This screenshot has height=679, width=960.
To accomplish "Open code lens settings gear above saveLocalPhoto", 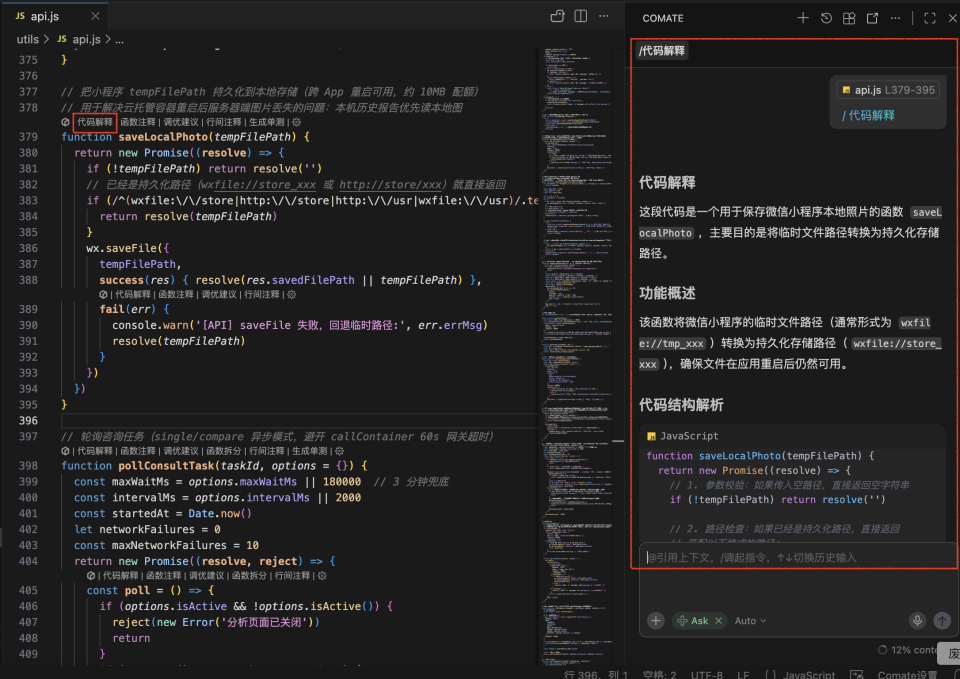I will pyautogui.click(x=297, y=122).
